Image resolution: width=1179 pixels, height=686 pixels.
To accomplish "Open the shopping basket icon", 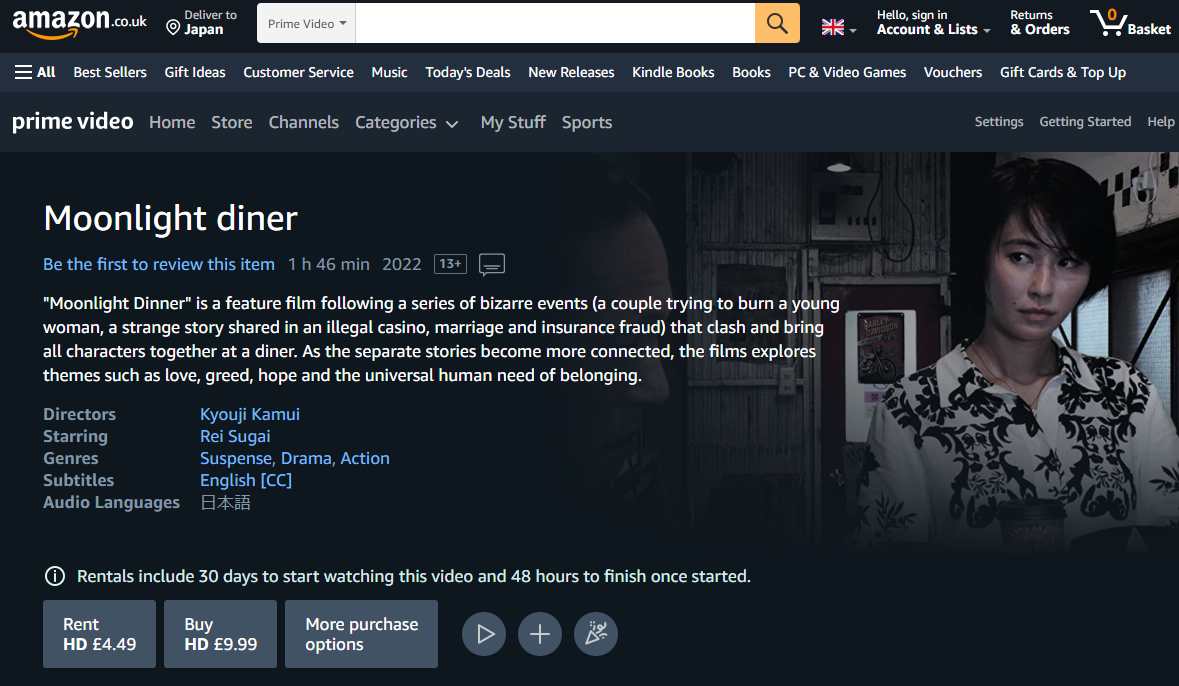I will [x=1130, y=23].
